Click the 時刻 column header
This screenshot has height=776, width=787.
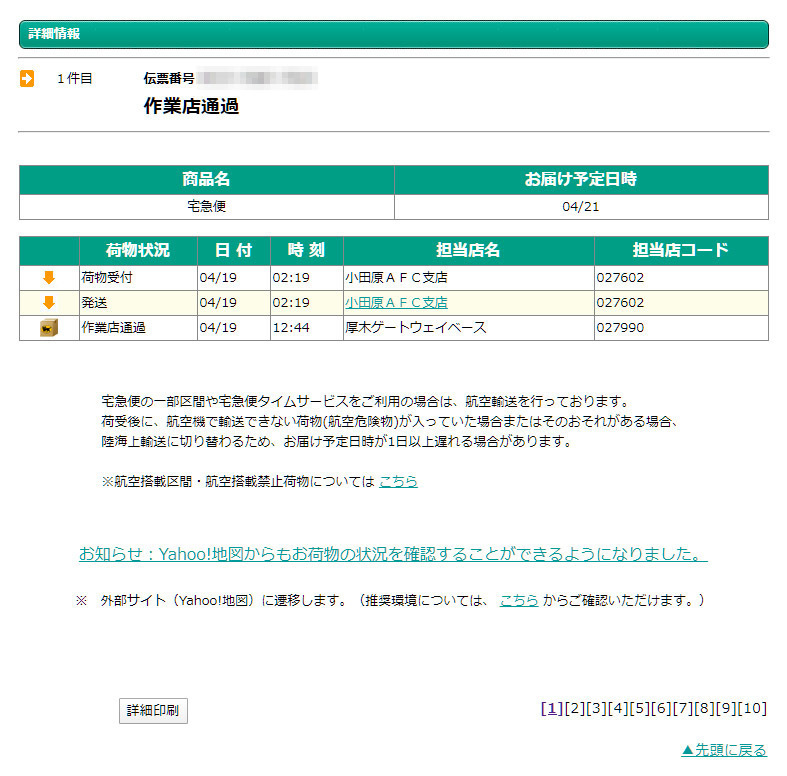tap(307, 250)
